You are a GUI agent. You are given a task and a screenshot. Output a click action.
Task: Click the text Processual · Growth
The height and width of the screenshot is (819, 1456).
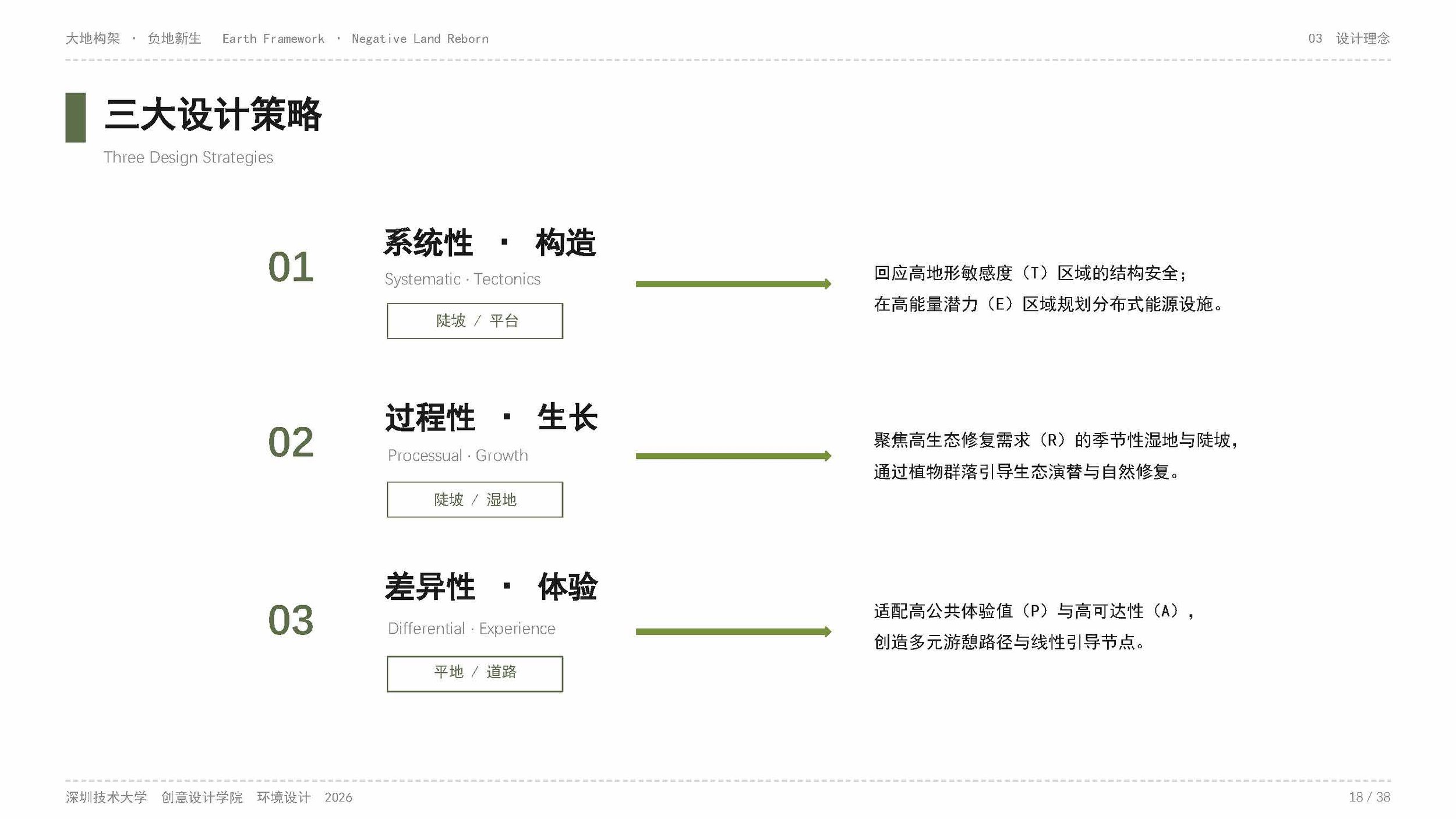(458, 456)
